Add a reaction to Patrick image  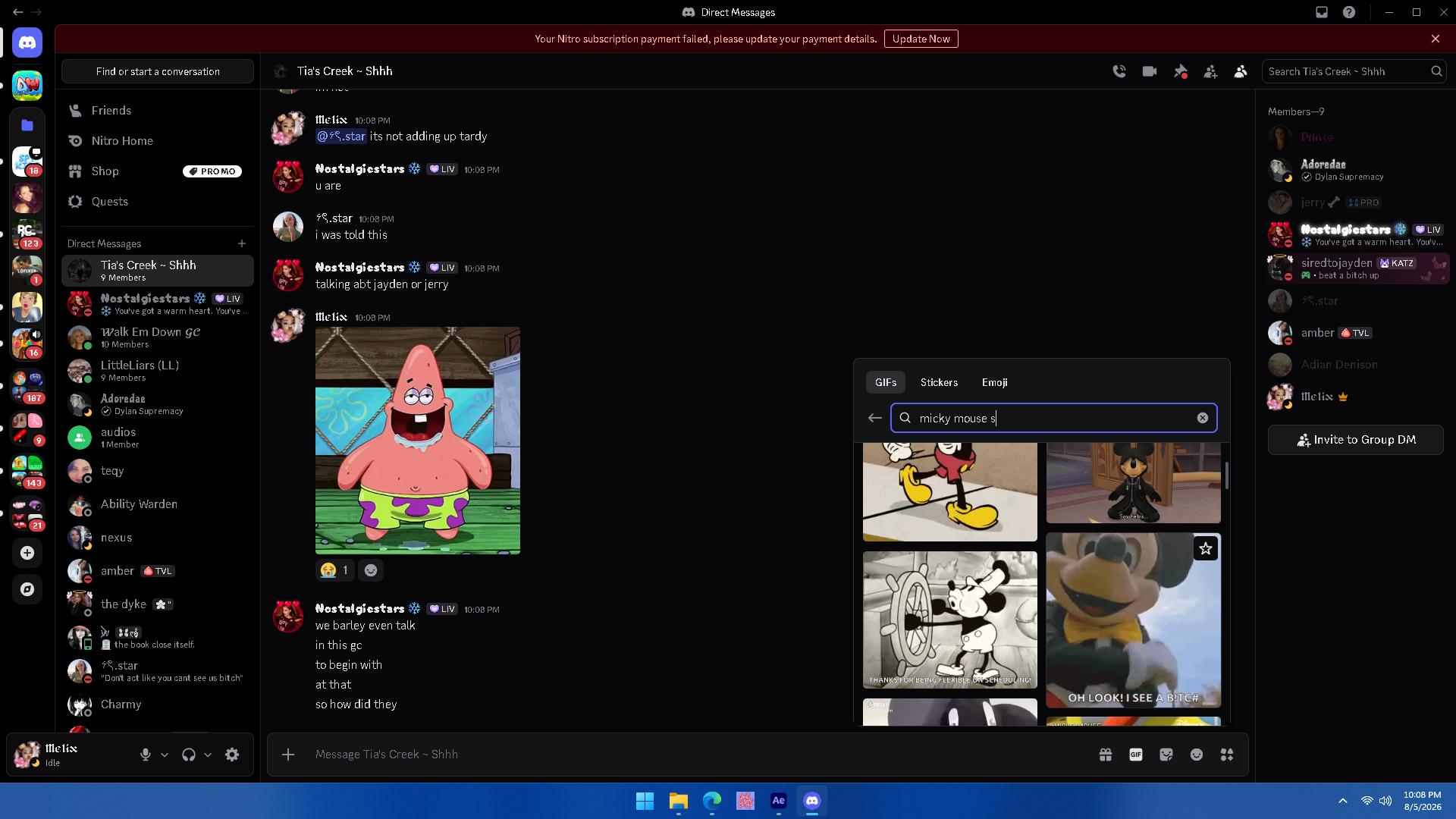tap(371, 570)
